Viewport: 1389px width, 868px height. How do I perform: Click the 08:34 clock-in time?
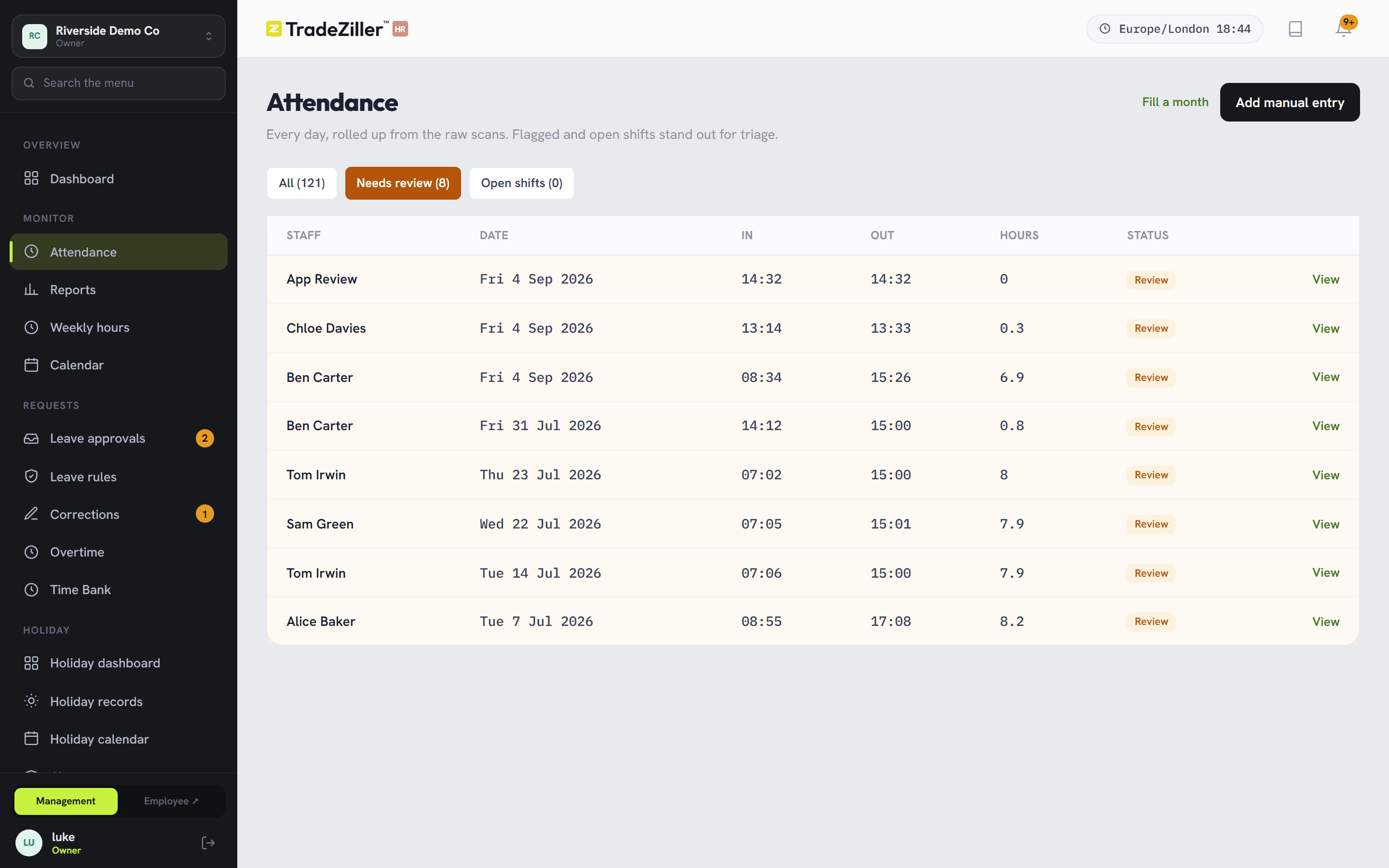(x=761, y=377)
